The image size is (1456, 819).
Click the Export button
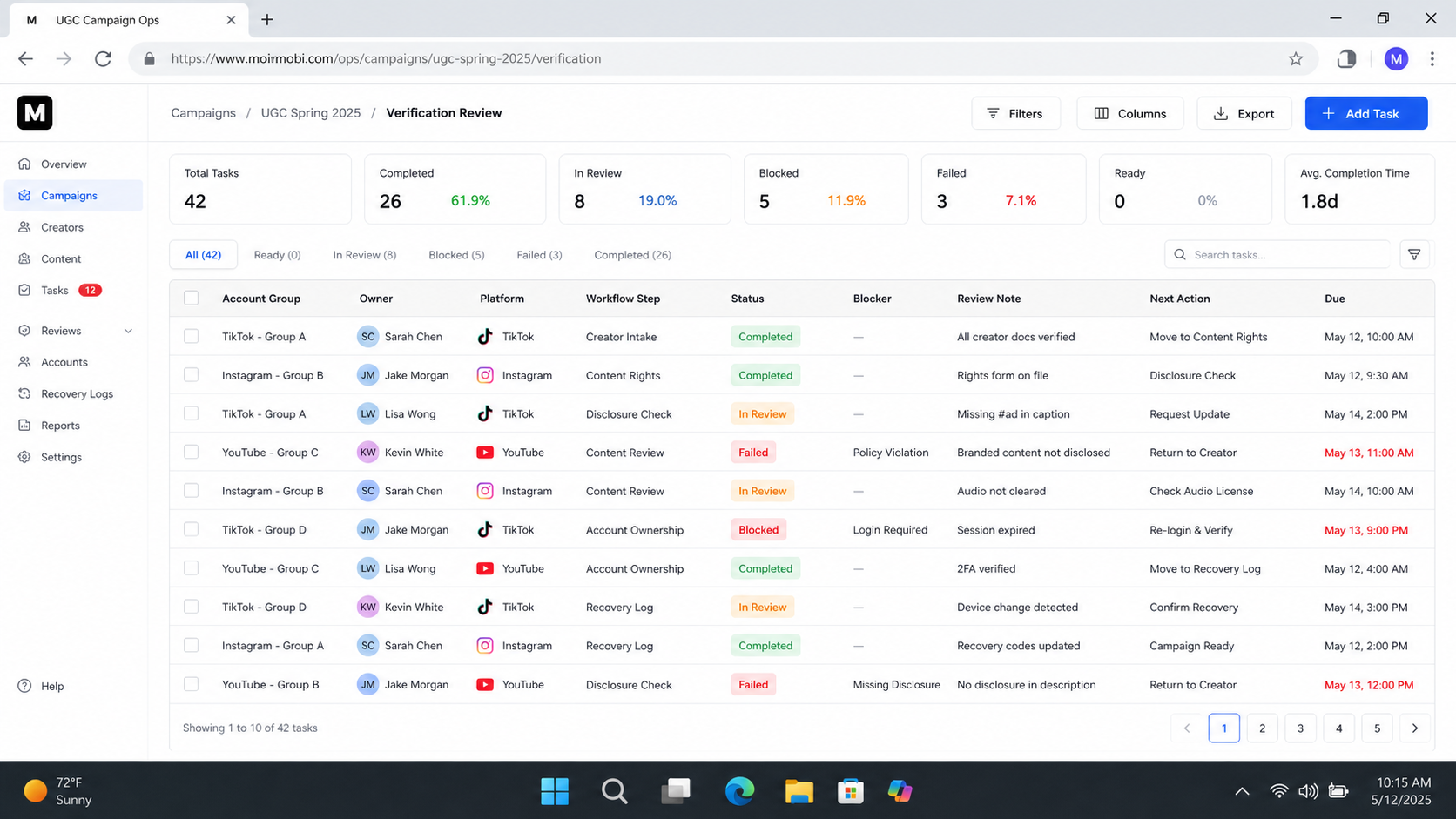(x=1244, y=113)
